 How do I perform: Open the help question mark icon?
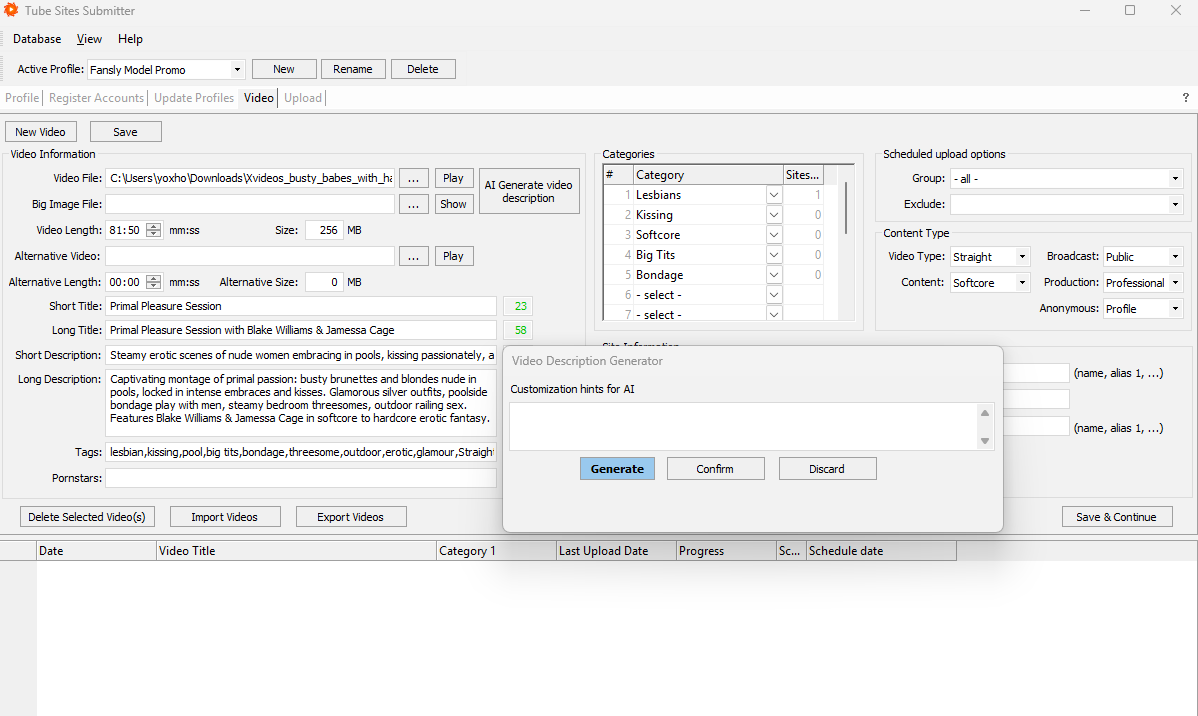[x=1186, y=98]
